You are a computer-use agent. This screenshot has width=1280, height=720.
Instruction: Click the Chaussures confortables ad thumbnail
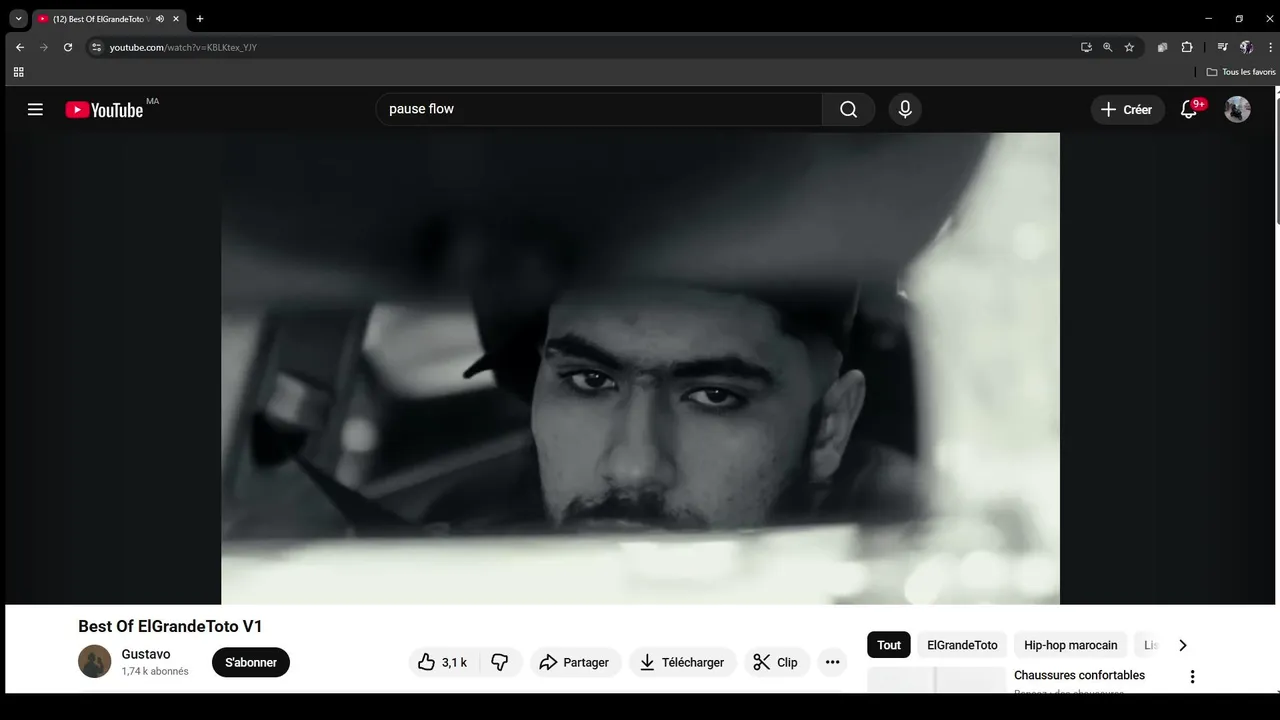coord(936,680)
